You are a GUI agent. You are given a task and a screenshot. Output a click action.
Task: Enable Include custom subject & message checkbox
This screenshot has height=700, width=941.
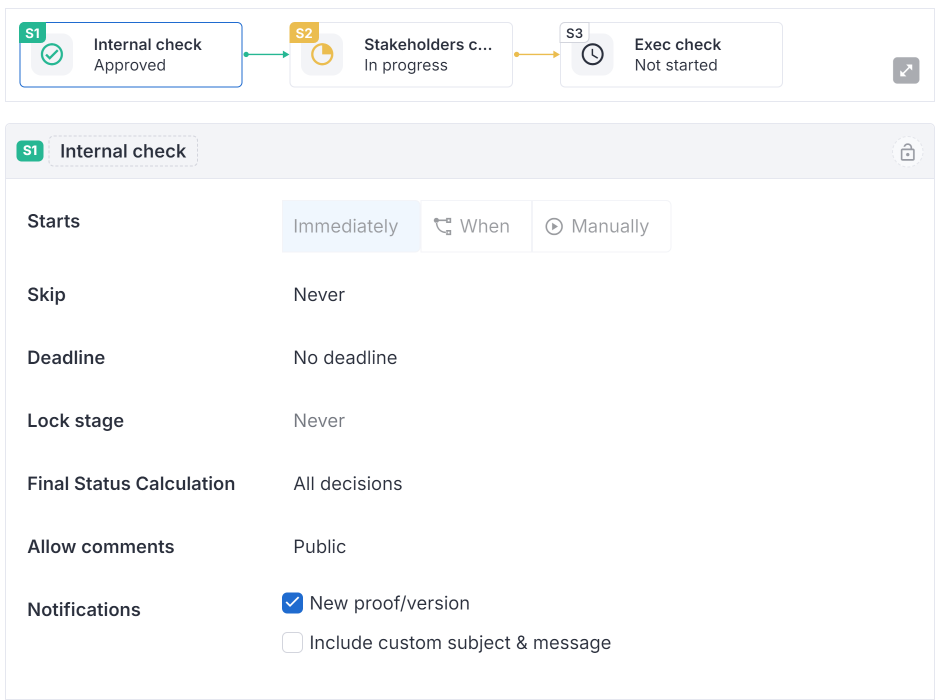(x=292, y=643)
